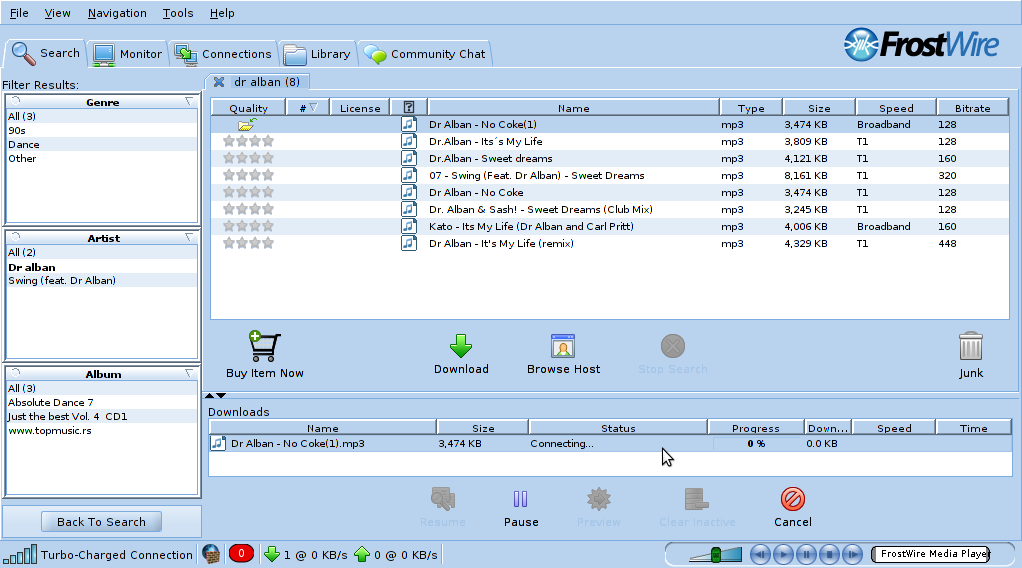Viewport: 1022px width, 568px height.
Task: Click the media player stop button
Action: tap(829, 555)
